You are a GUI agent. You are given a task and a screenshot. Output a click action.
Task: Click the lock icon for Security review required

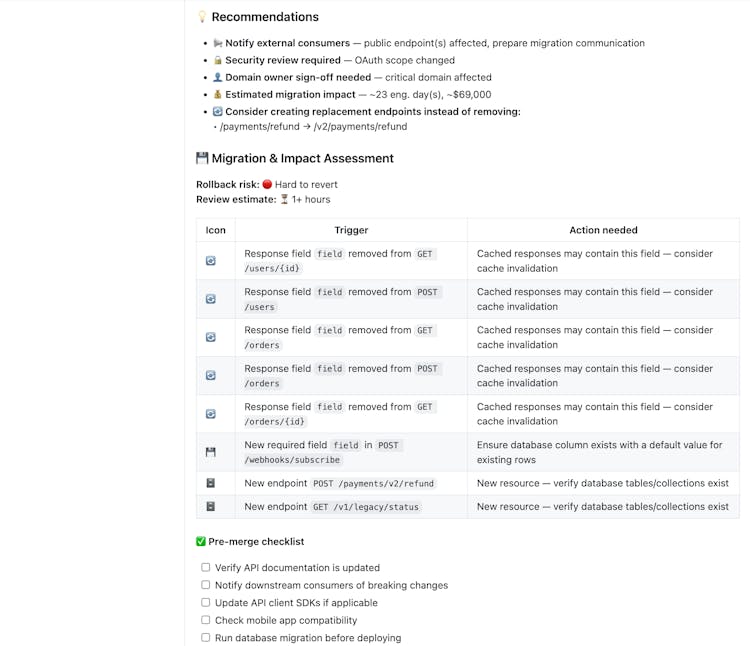point(217,60)
